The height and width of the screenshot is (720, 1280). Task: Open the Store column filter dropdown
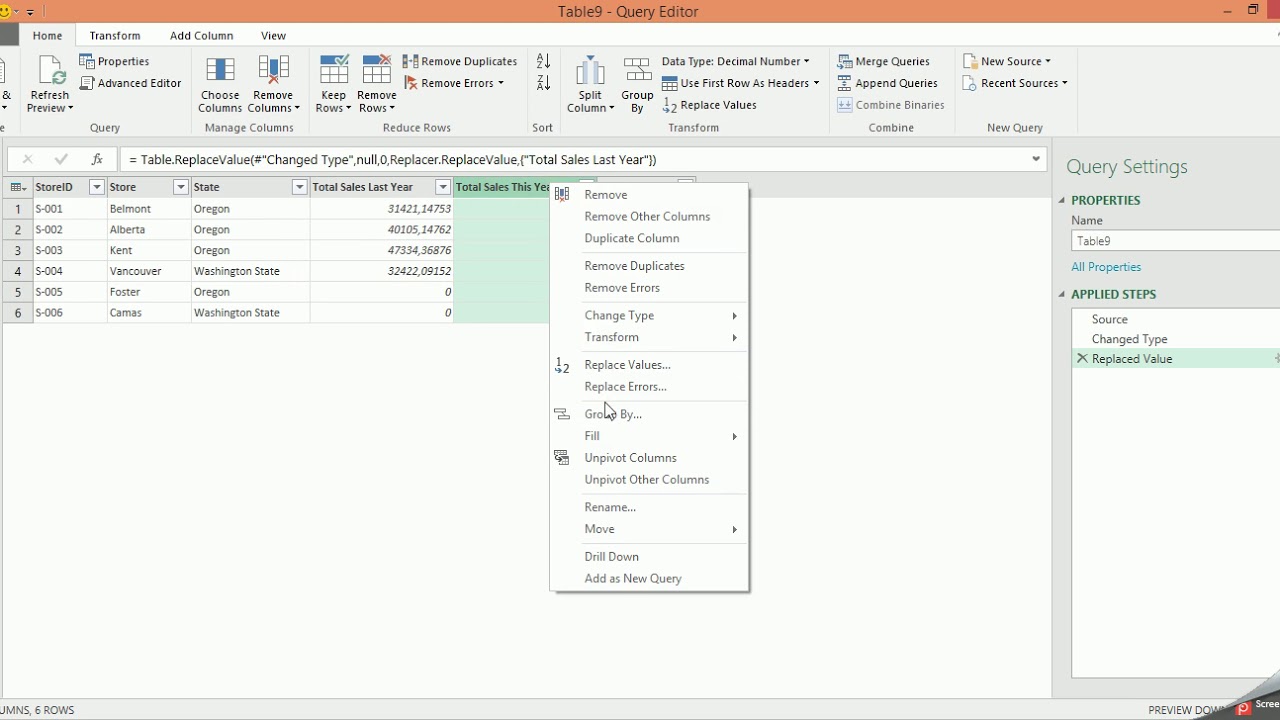(x=181, y=188)
